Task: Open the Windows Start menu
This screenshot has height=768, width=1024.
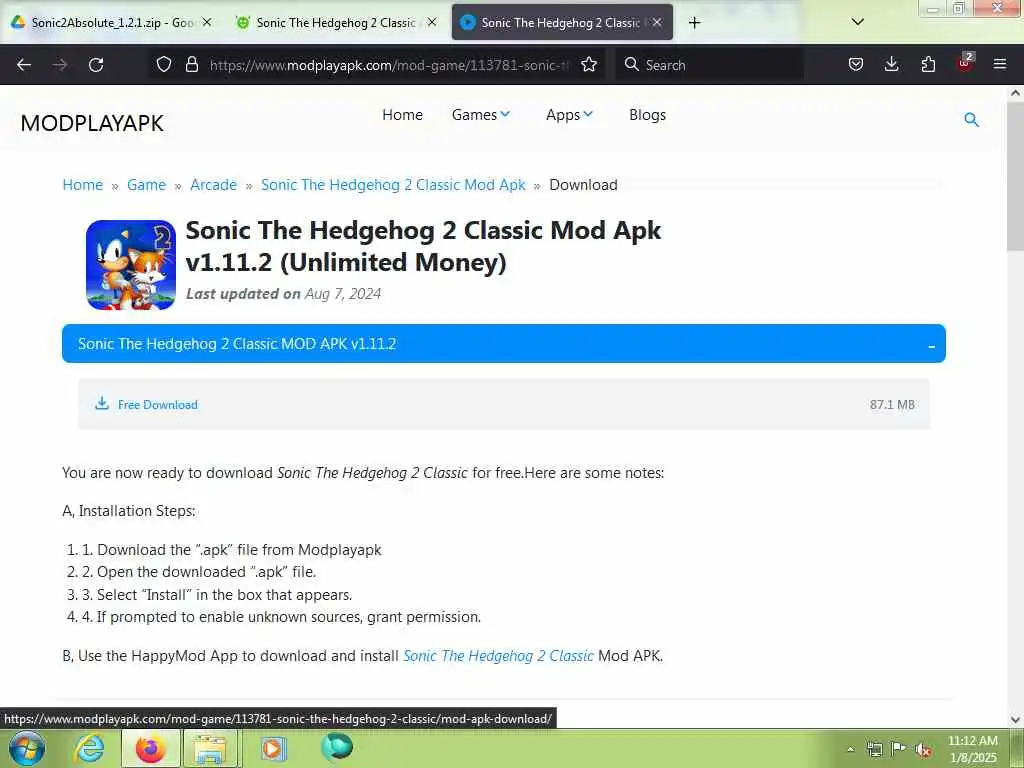Action: pos(27,748)
